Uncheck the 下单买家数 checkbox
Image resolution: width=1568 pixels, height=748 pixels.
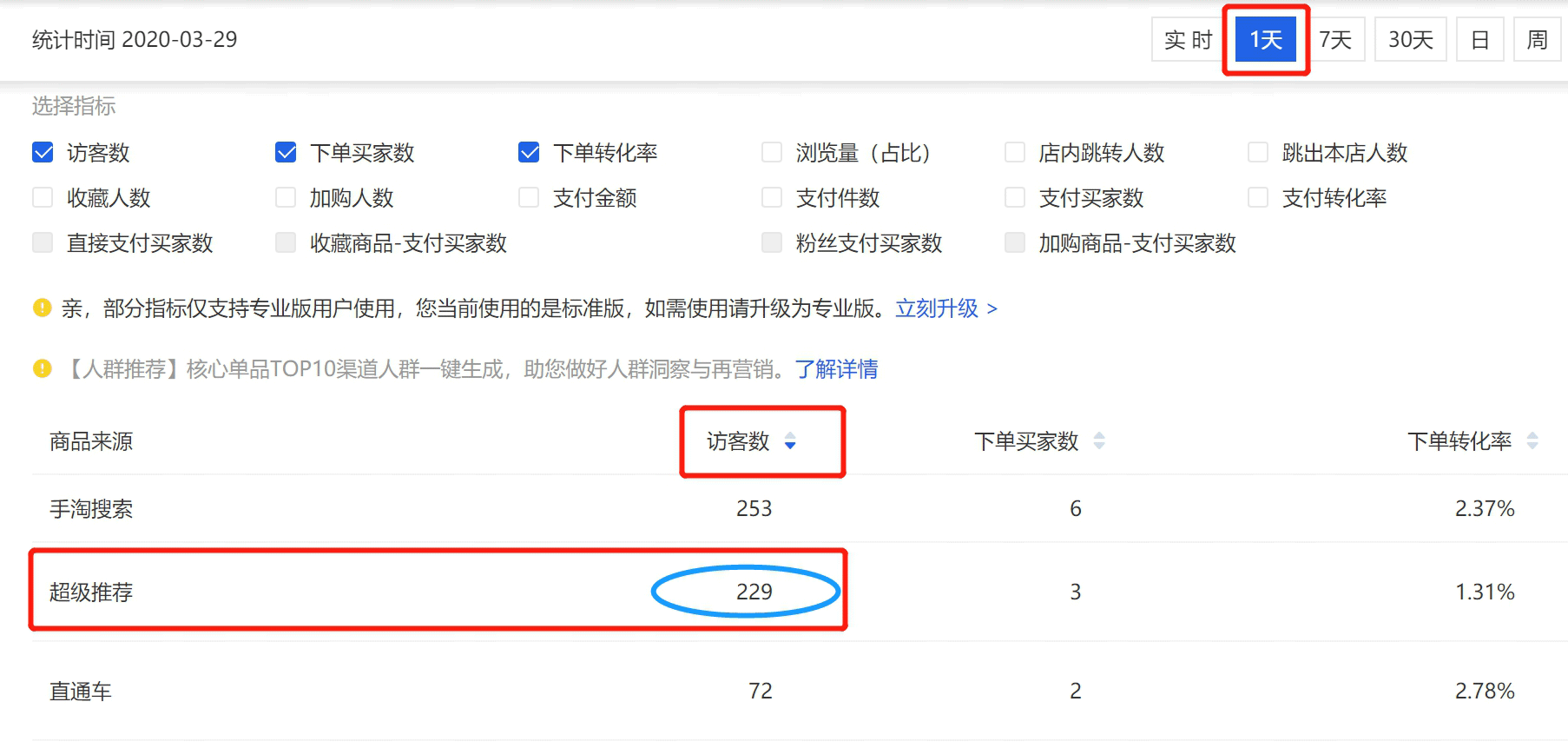point(286,153)
